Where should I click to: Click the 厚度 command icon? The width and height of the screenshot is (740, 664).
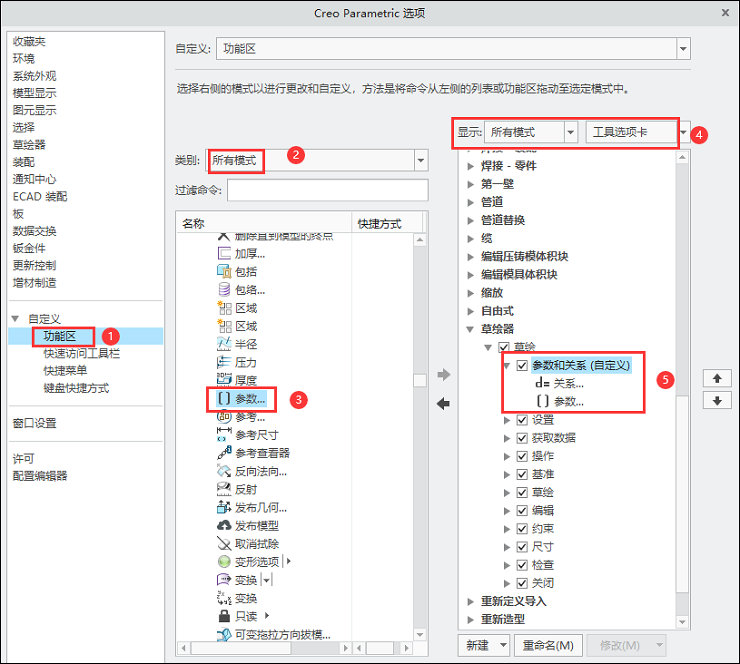224,379
